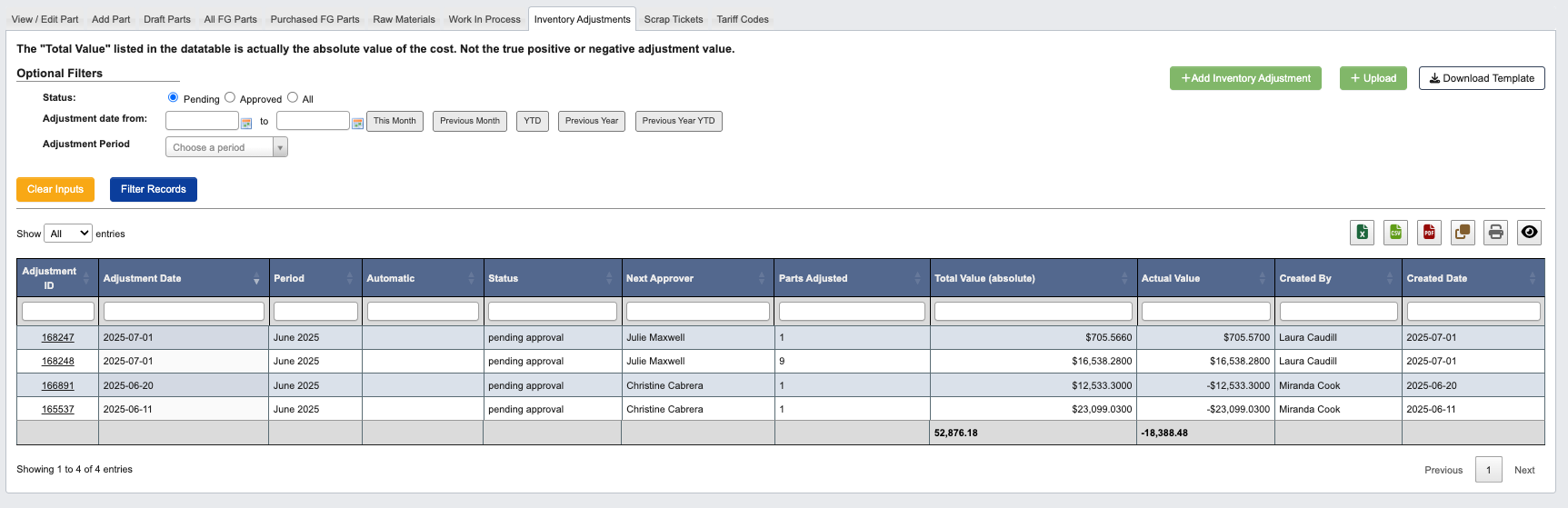Open adjustment 168248 link
1568x508 pixels.
point(58,361)
